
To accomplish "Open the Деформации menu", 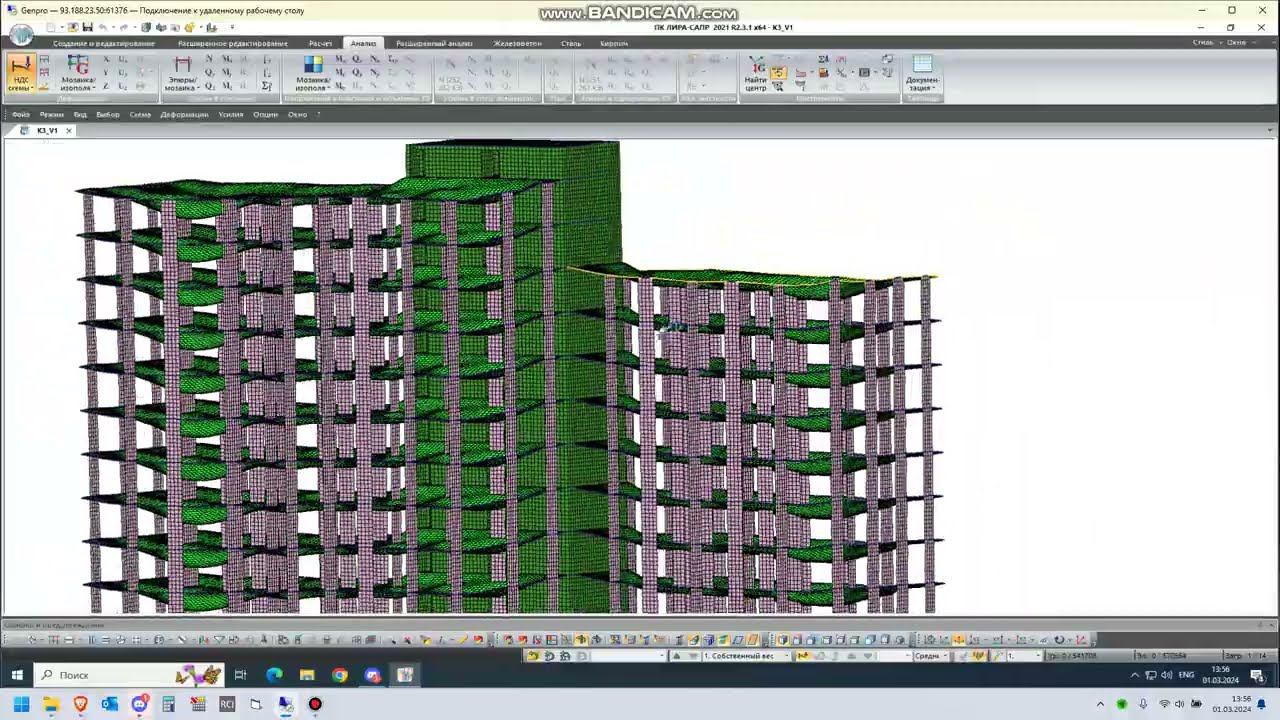I will (x=184, y=115).
